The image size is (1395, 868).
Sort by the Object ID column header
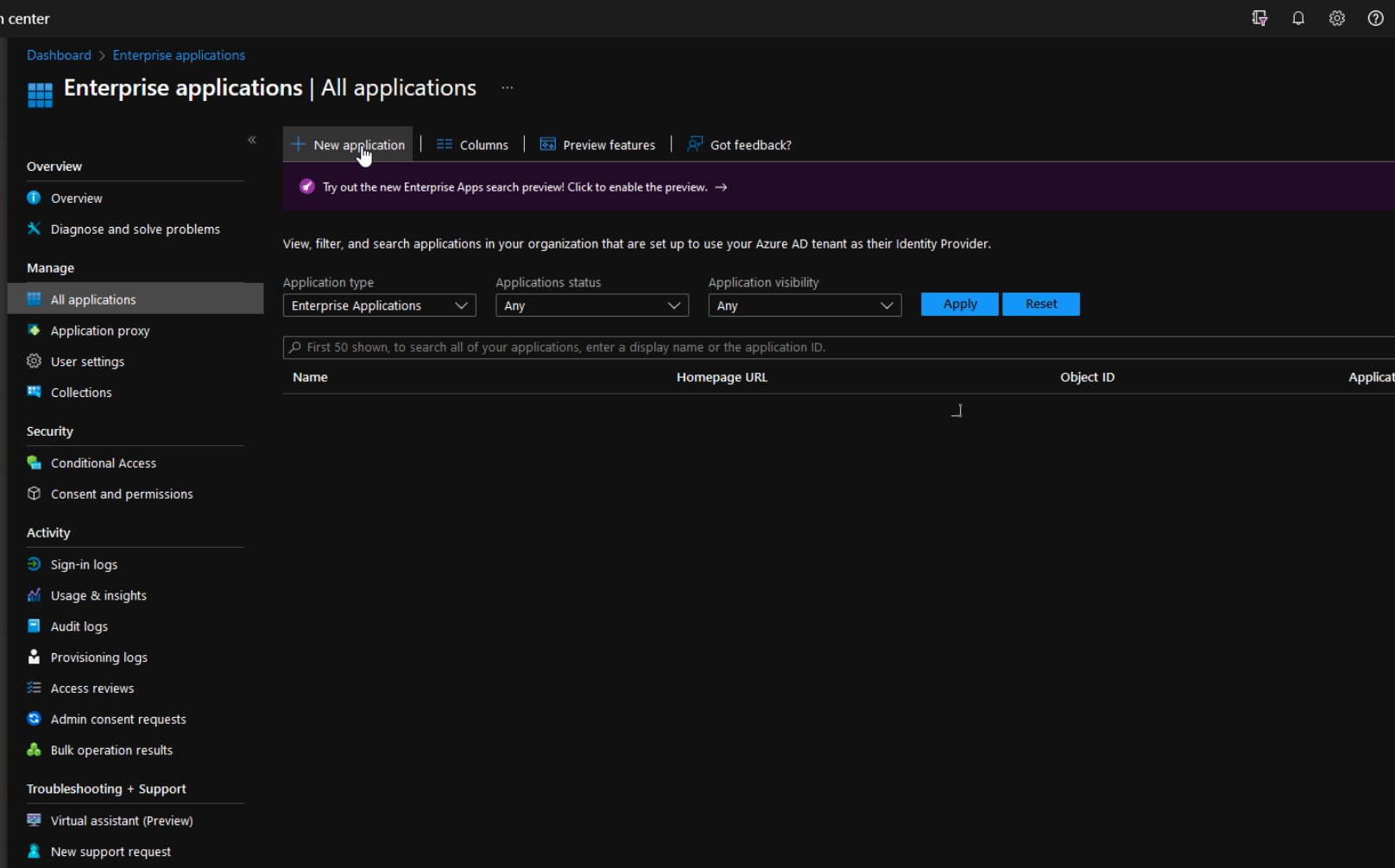point(1087,377)
